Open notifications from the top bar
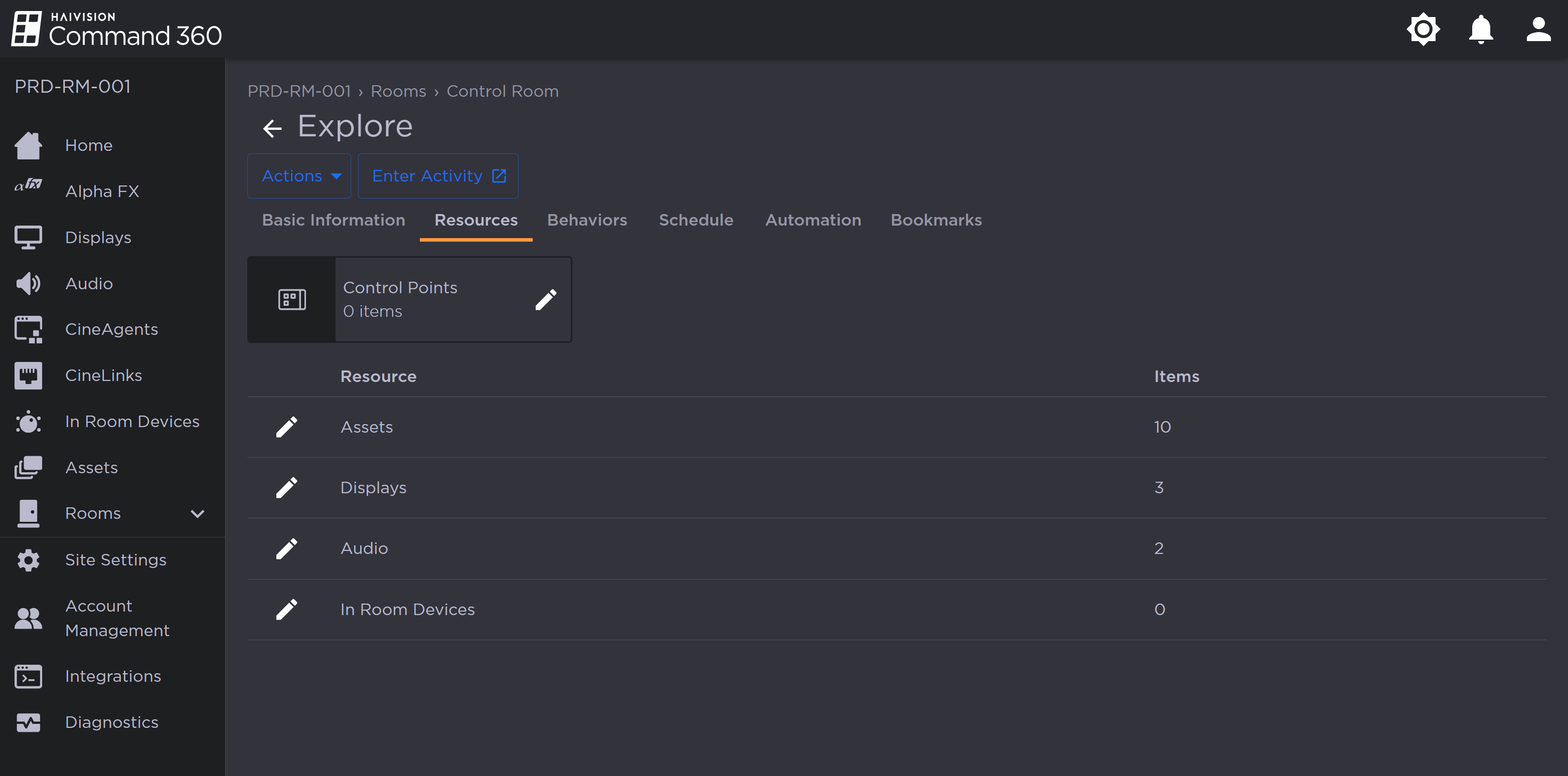Viewport: 1568px width, 776px height. pyautogui.click(x=1480, y=29)
